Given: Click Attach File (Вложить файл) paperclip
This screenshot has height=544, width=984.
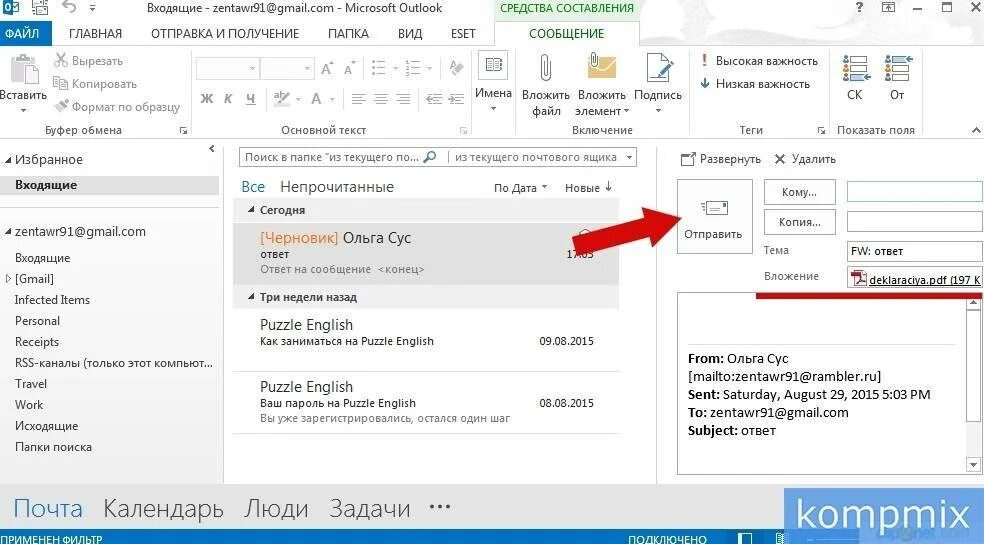Looking at the screenshot, I should pos(545,85).
